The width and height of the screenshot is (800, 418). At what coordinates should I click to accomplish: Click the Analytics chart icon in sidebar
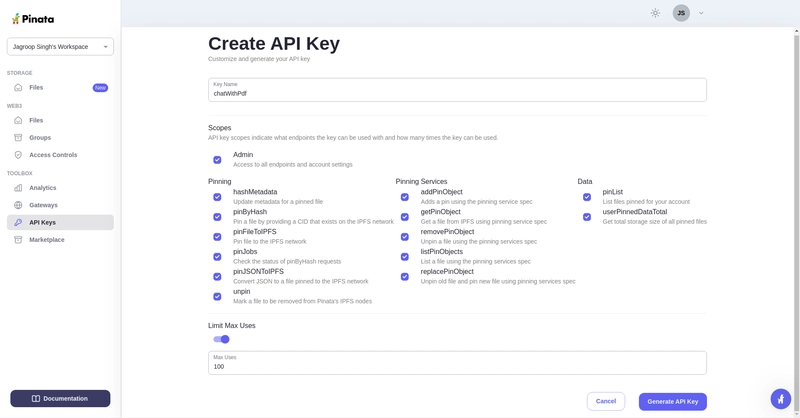click(18, 188)
